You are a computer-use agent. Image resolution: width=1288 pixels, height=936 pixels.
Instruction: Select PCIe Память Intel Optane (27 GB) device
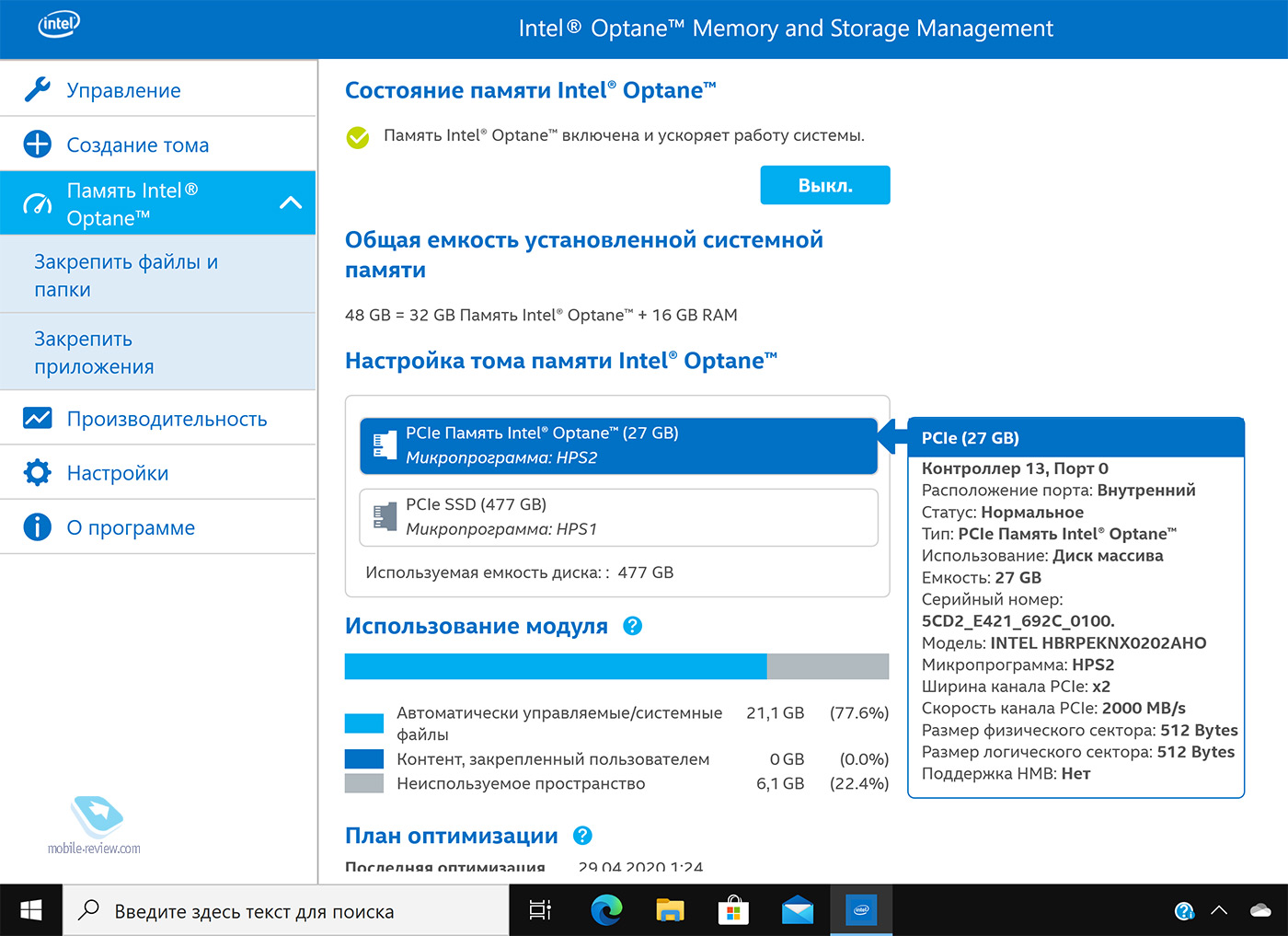coord(618,445)
